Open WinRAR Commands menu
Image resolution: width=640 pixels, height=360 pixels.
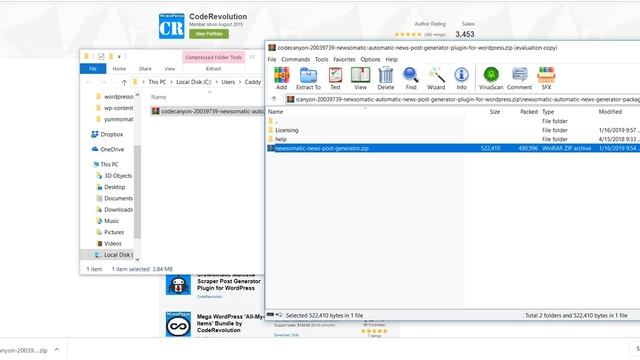pos(296,60)
